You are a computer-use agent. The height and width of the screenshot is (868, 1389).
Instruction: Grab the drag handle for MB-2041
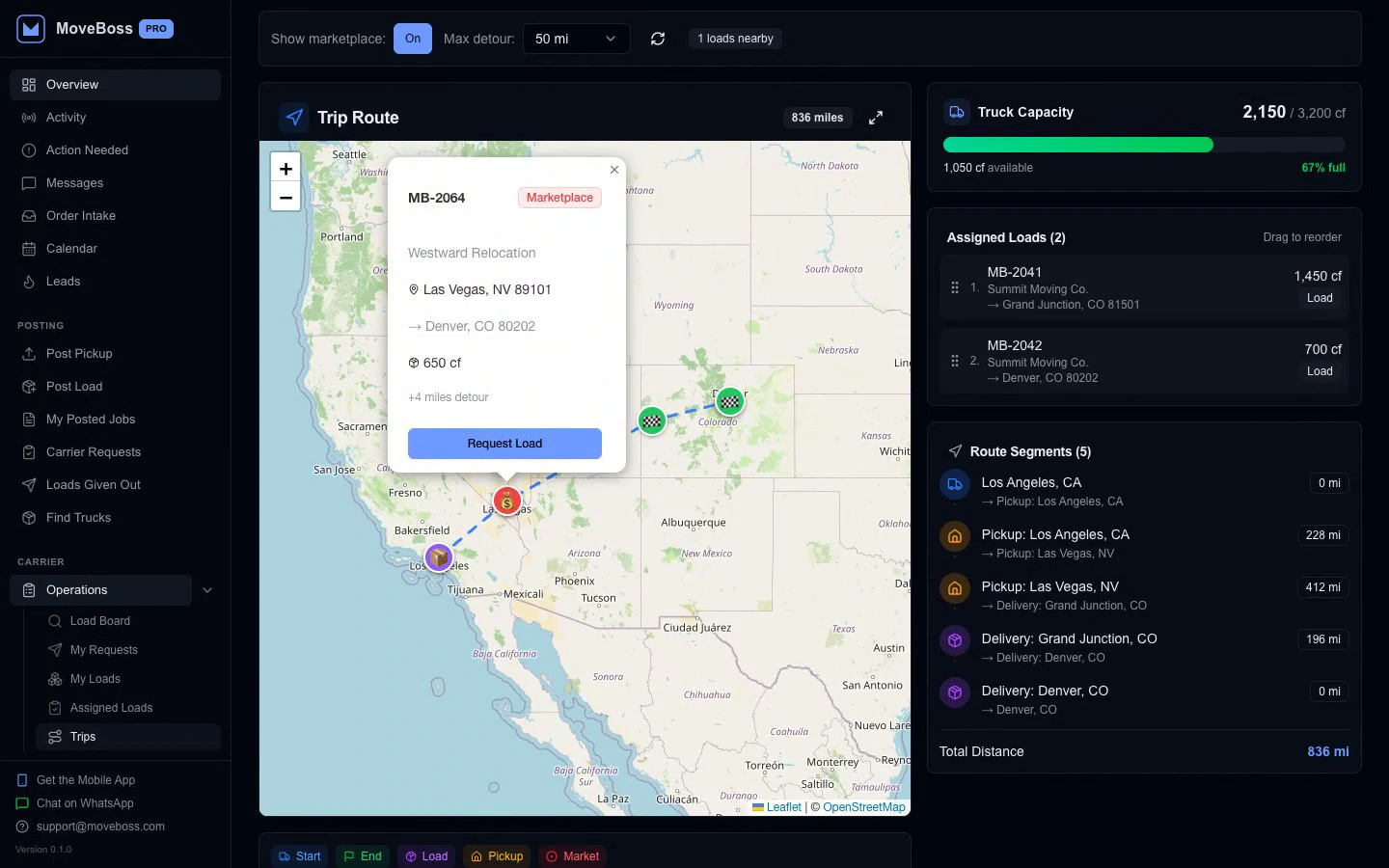[x=955, y=287]
